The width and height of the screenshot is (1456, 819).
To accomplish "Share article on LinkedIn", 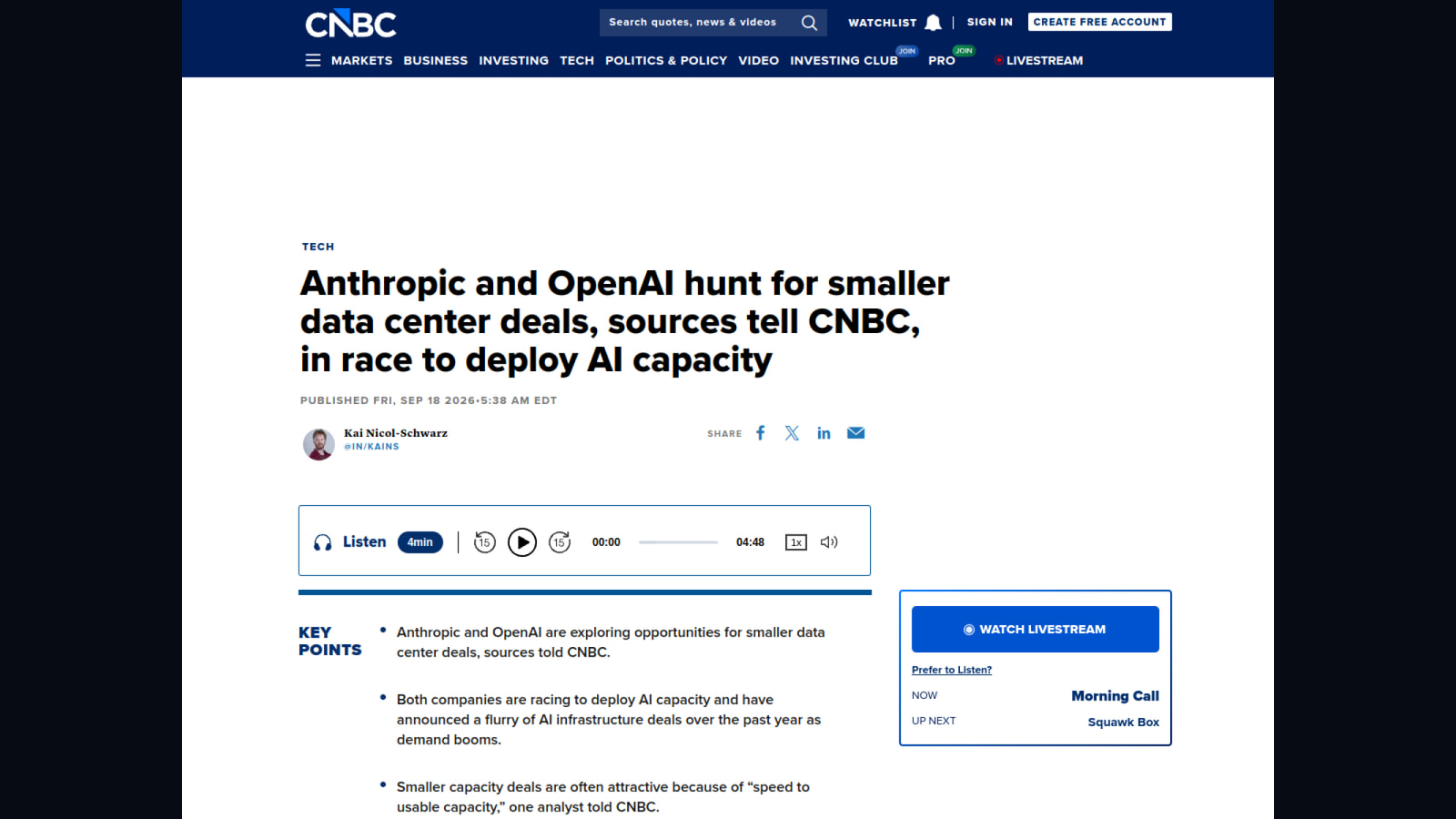I will pos(824,433).
